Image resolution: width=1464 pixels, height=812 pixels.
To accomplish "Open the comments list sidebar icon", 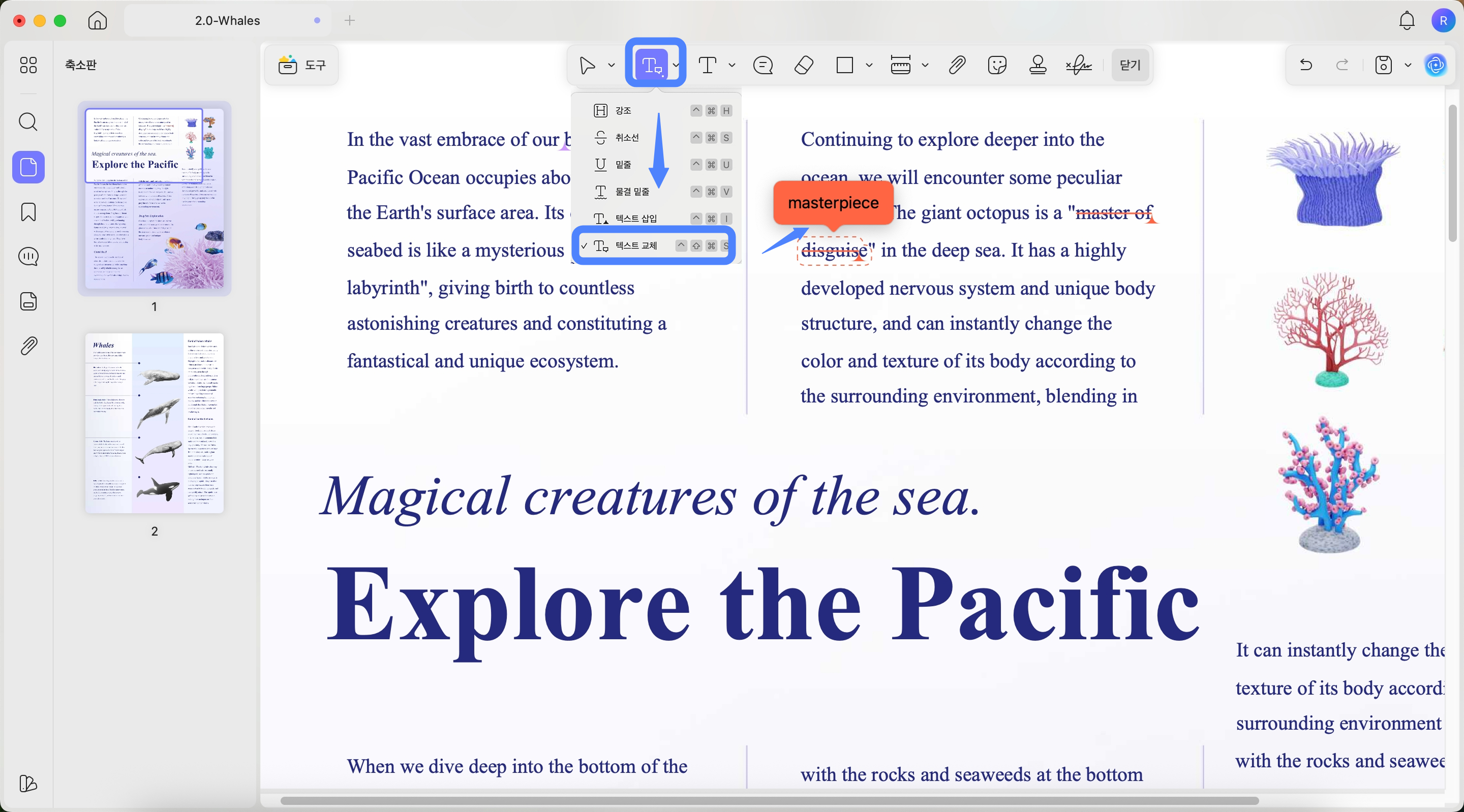I will coord(28,256).
